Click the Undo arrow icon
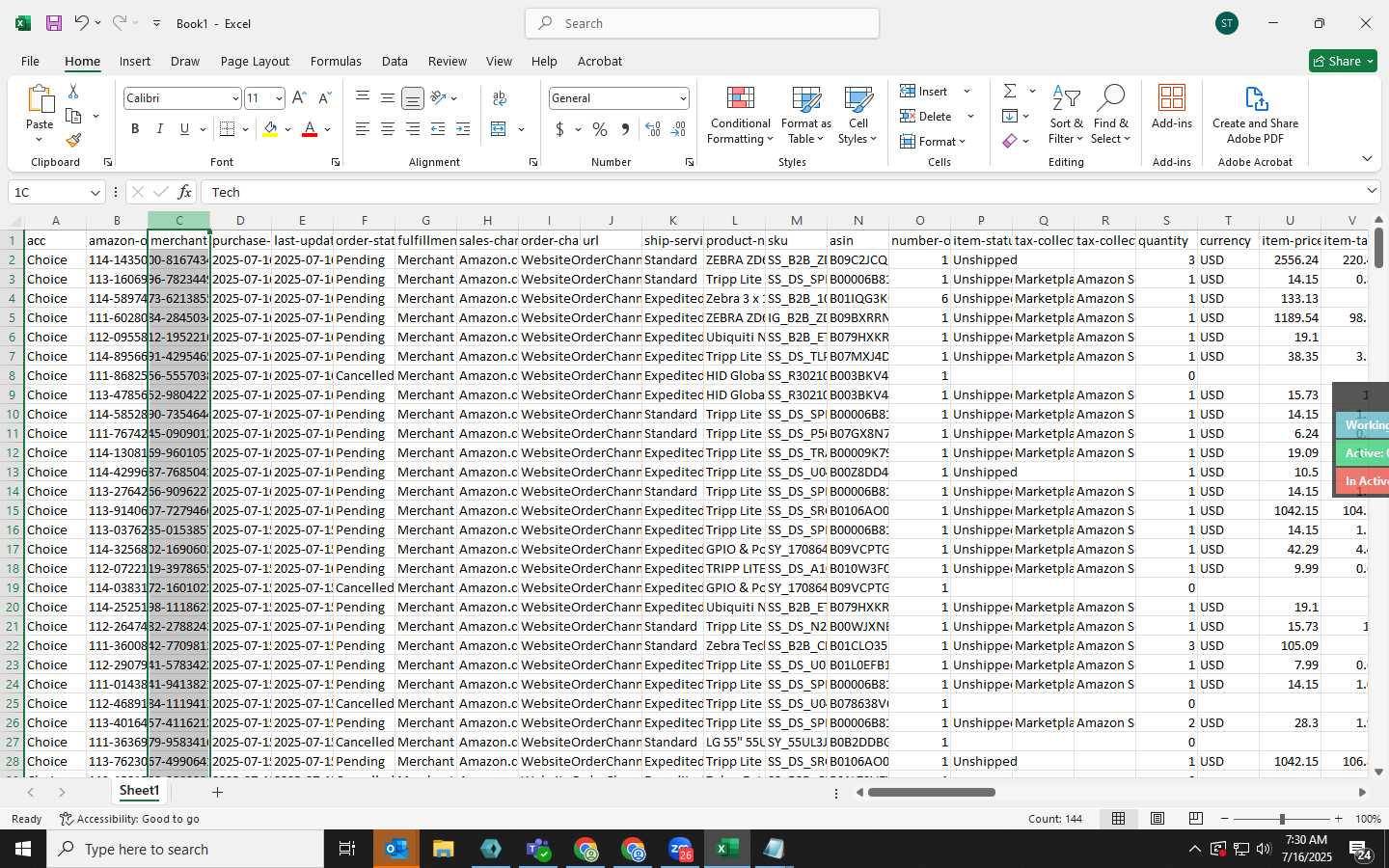 (x=81, y=22)
